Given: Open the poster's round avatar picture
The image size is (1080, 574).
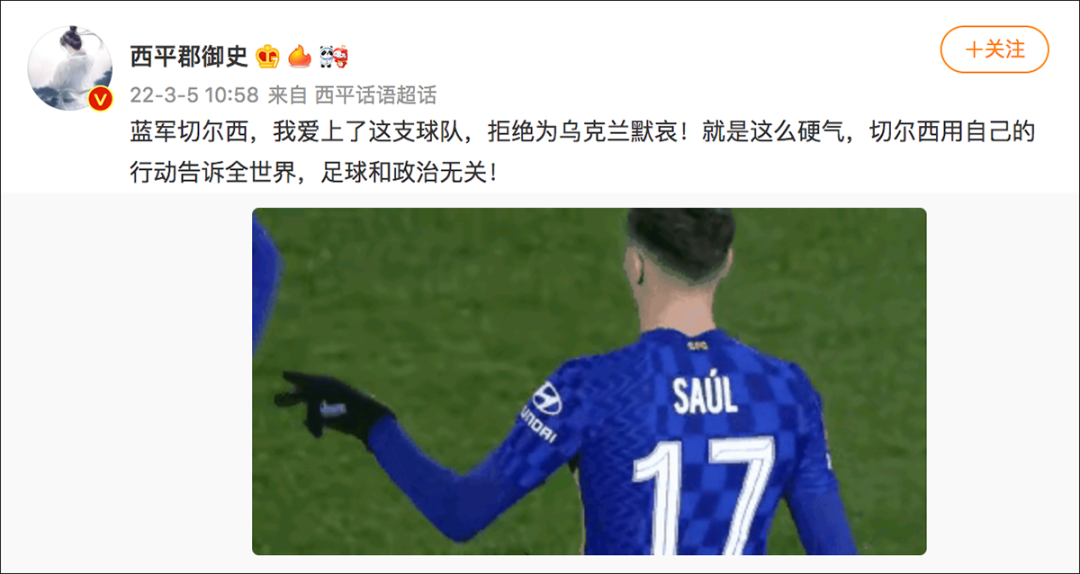Looking at the screenshot, I should point(70,68).
